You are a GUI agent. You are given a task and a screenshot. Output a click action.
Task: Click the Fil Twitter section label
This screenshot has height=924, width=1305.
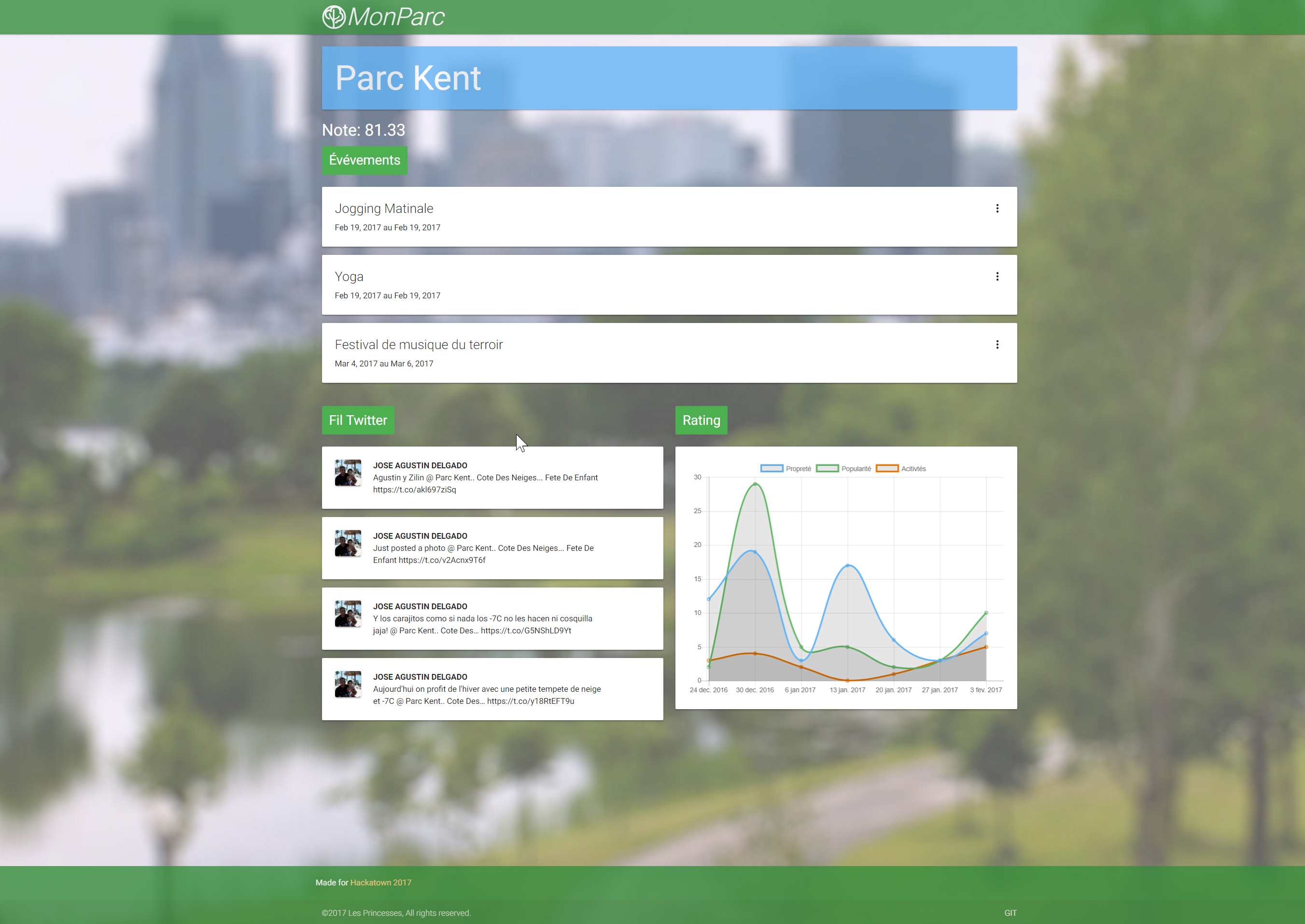(358, 420)
